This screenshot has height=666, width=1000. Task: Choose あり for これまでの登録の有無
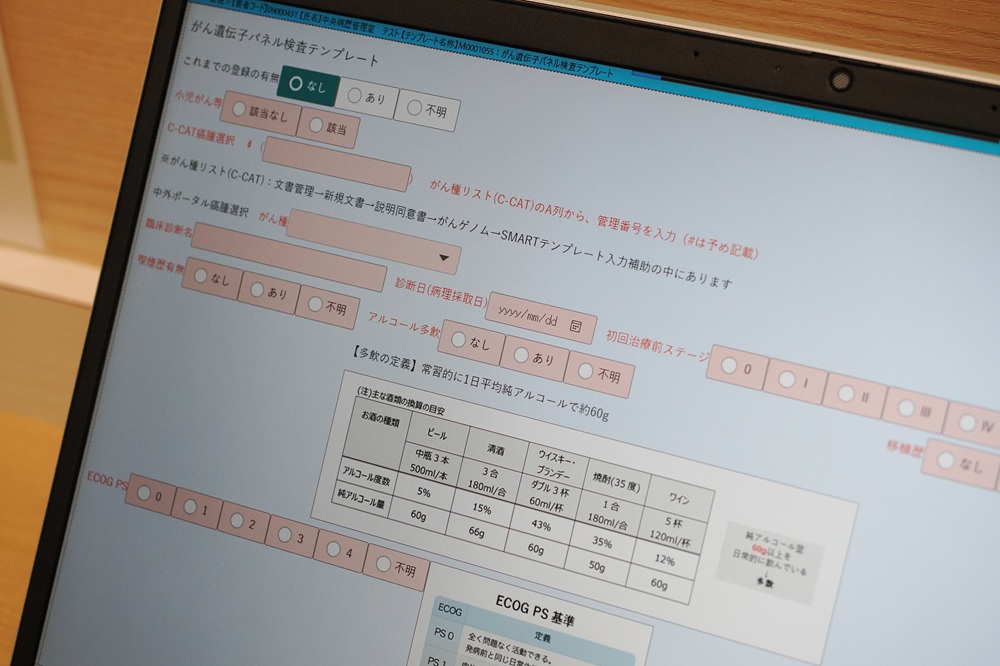click(x=365, y=98)
